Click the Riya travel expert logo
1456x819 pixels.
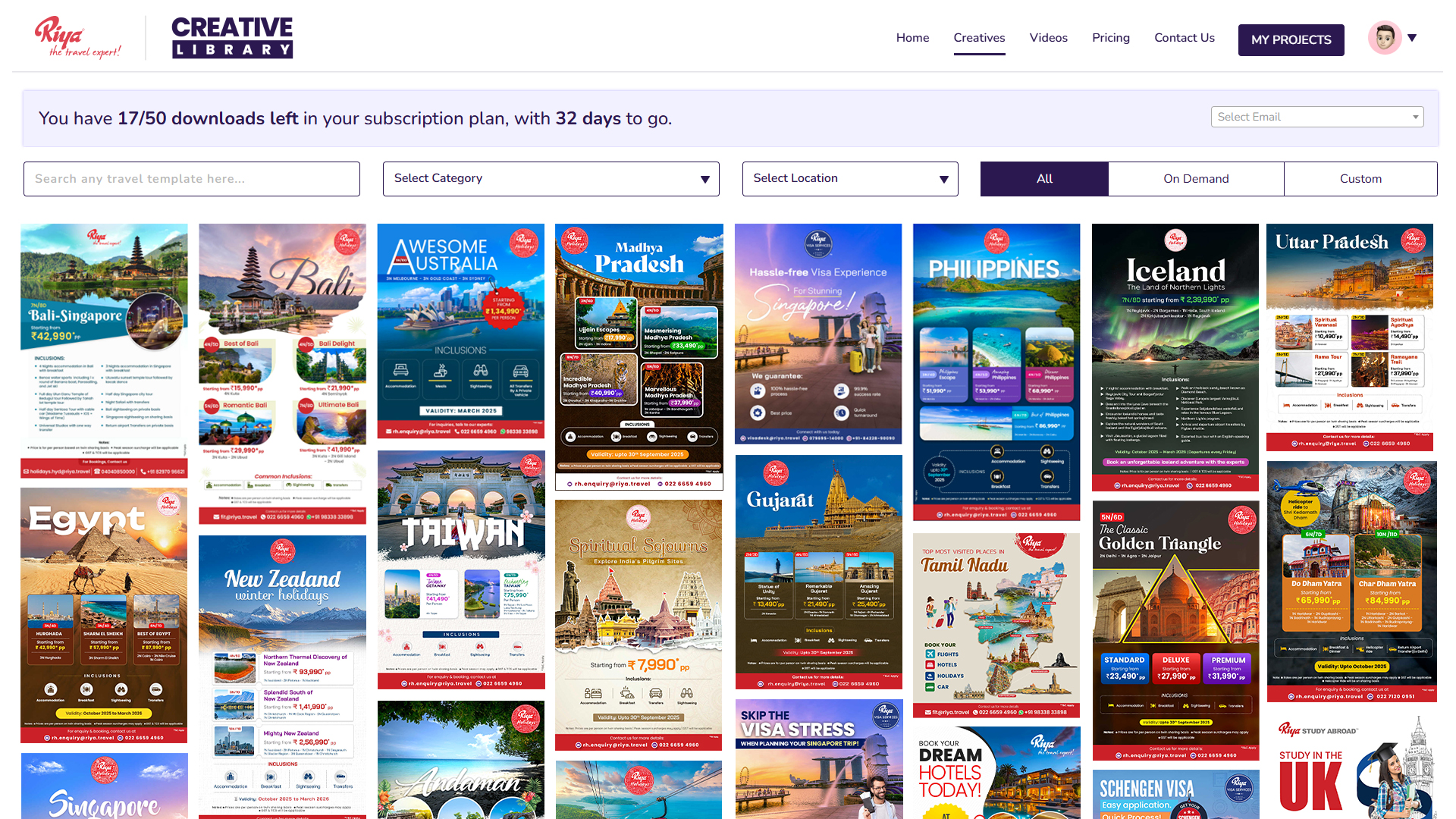pyautogui.click(x=77, y=37)
